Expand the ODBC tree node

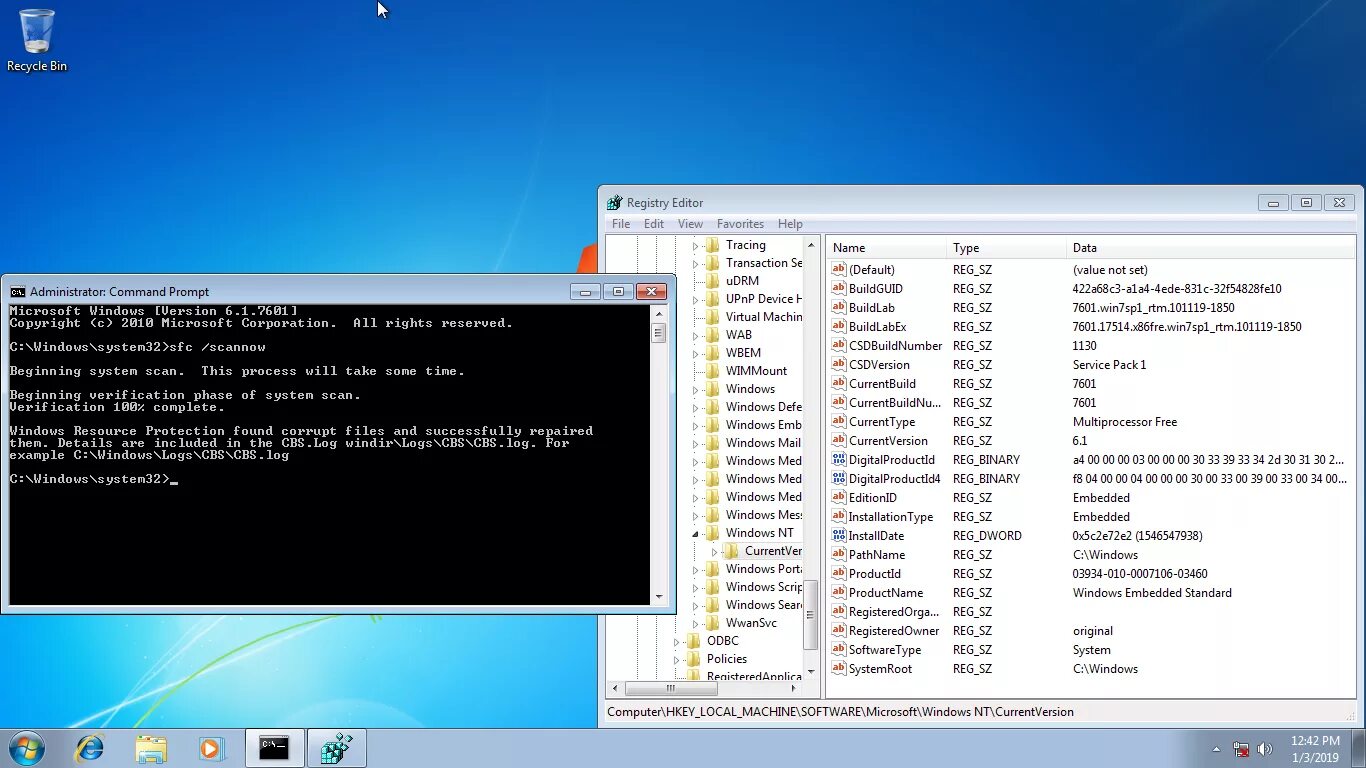pyautogui.click(x=677, y=642)
